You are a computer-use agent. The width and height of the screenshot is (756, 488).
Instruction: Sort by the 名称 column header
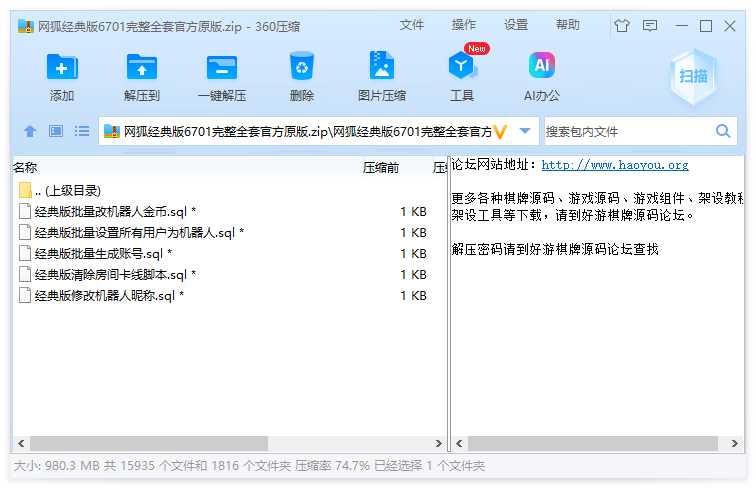coord(25,168)
